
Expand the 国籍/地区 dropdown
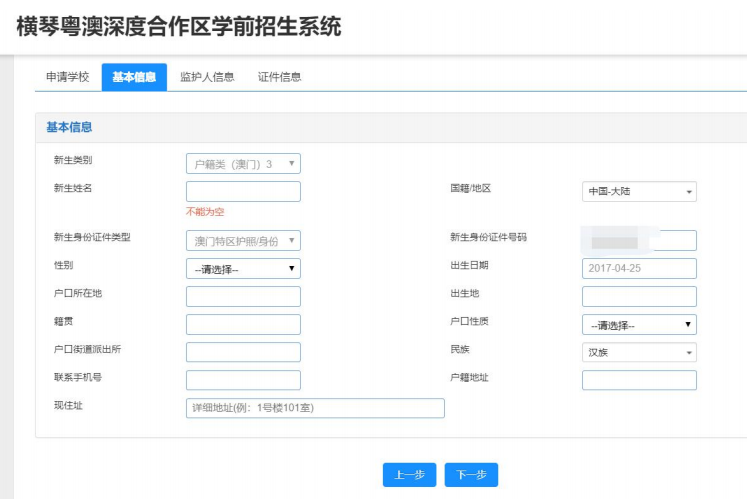639,192
